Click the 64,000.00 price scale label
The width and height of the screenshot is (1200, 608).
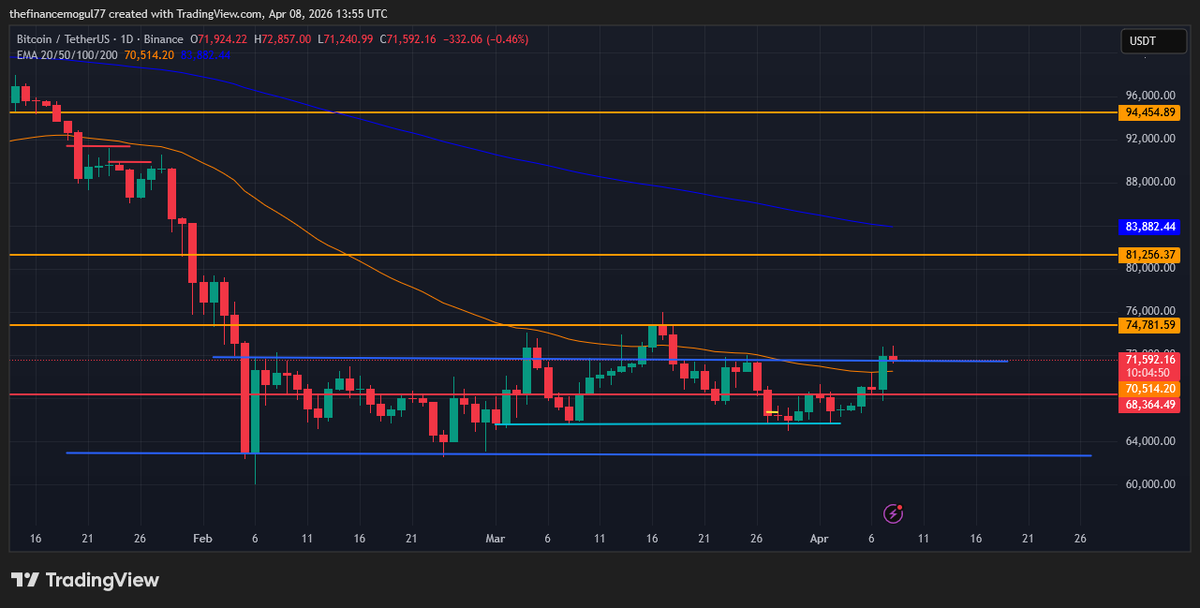click(x=1150, y=441)
